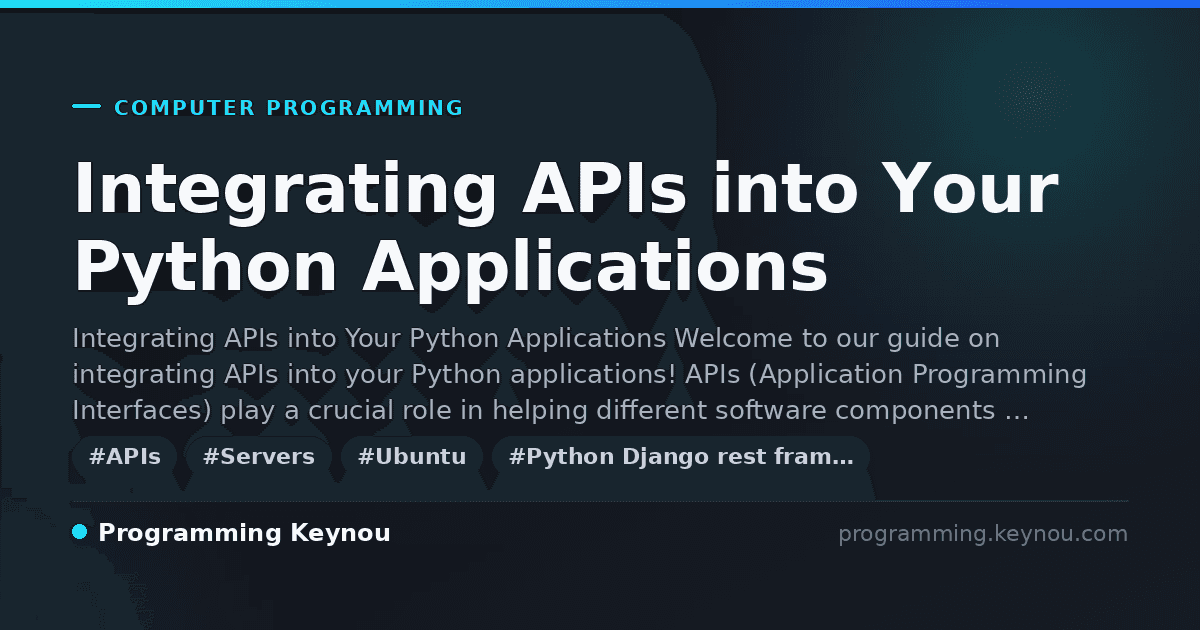Image resolution: width=1200 pixels, height=630 pixels.
Task: Open the programming.keynou.com link
Action: [x=983, y=534]
